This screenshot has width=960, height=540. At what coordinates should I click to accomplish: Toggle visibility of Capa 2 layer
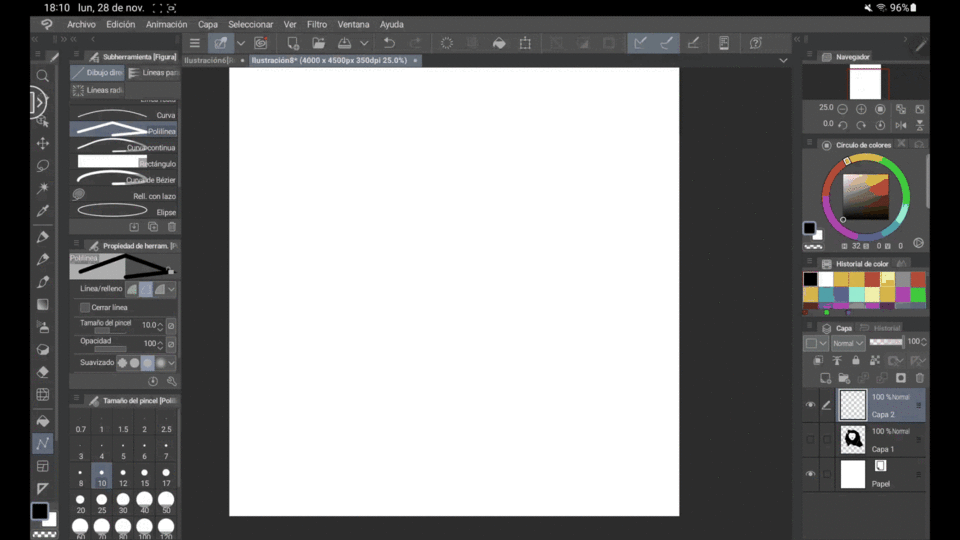click(810, 405)
